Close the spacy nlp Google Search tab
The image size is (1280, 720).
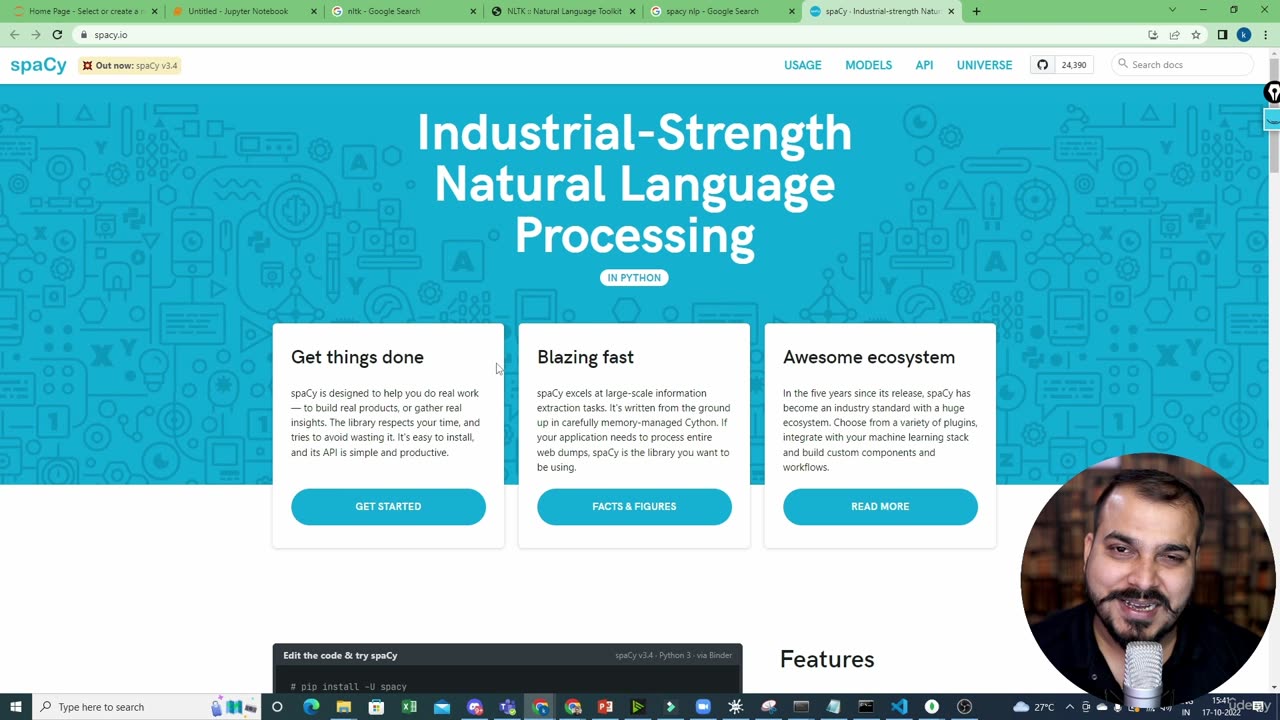(x=791, y=11)
